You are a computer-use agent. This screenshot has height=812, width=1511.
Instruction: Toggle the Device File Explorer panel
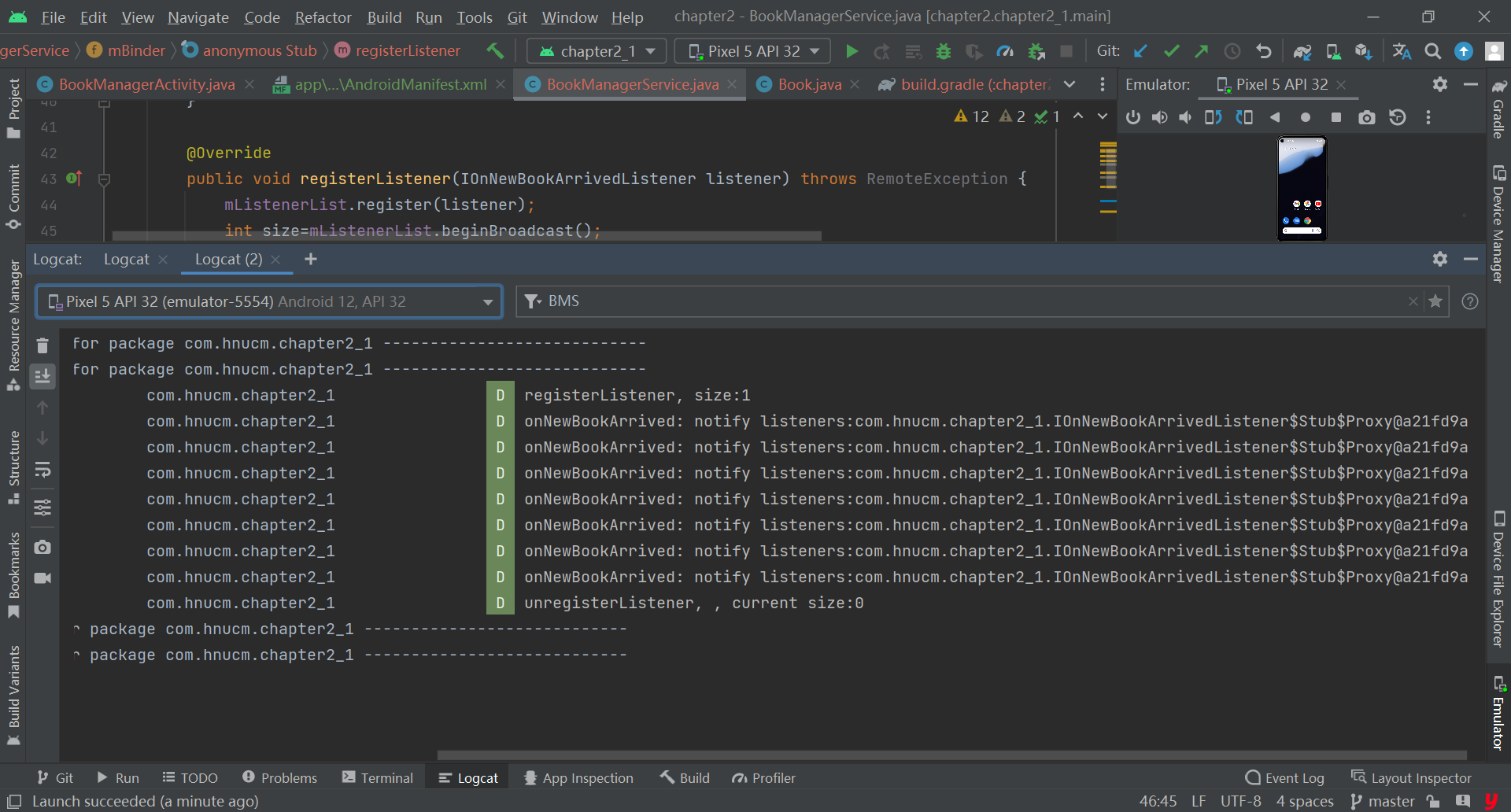click(x=1499, y=578)
